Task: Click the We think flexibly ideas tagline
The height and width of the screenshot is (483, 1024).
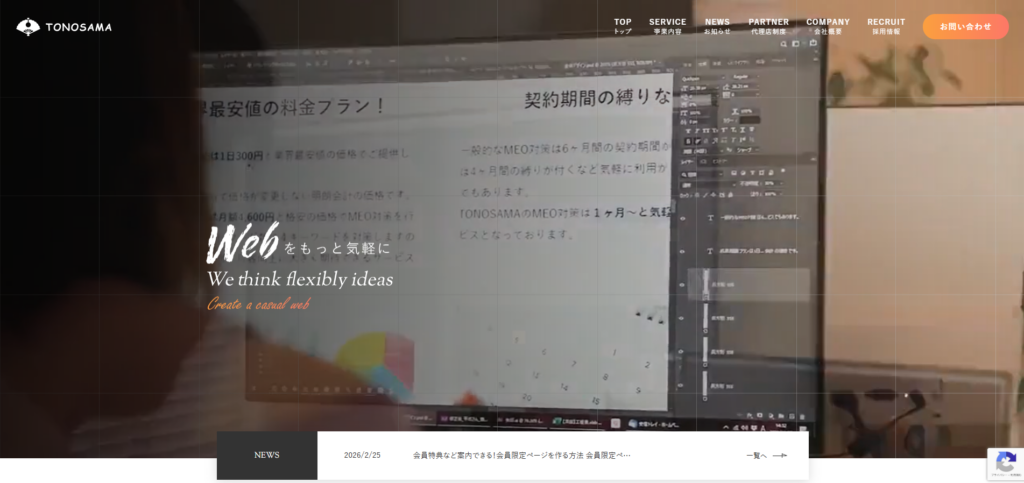Action: pos(300,279)
